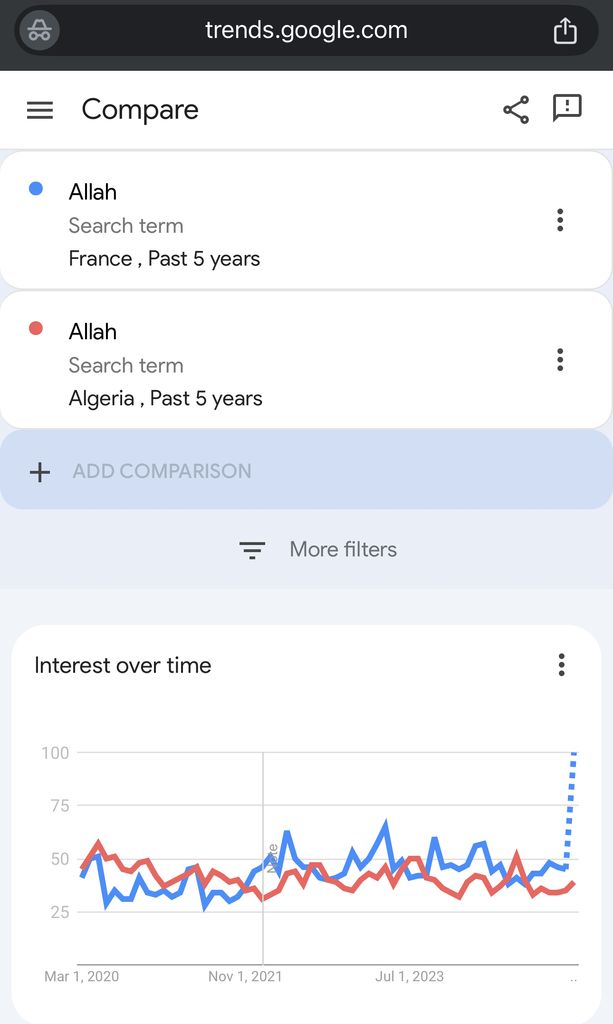Screen dimensions: 613x1024
Task: Expand More filters
Action: point(342,549)
